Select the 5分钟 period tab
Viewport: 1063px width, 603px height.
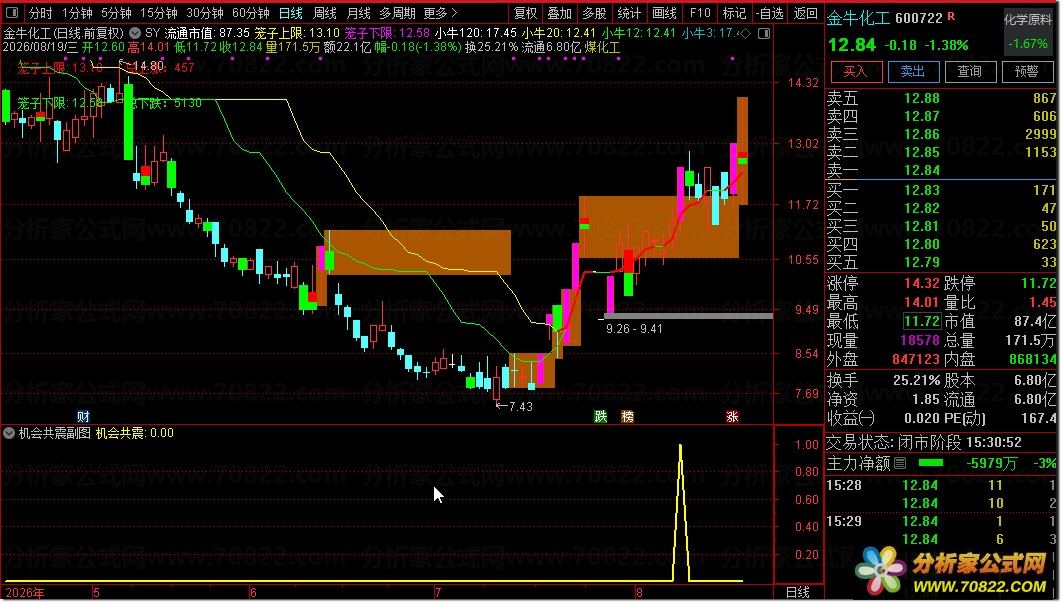click(116, 13)
